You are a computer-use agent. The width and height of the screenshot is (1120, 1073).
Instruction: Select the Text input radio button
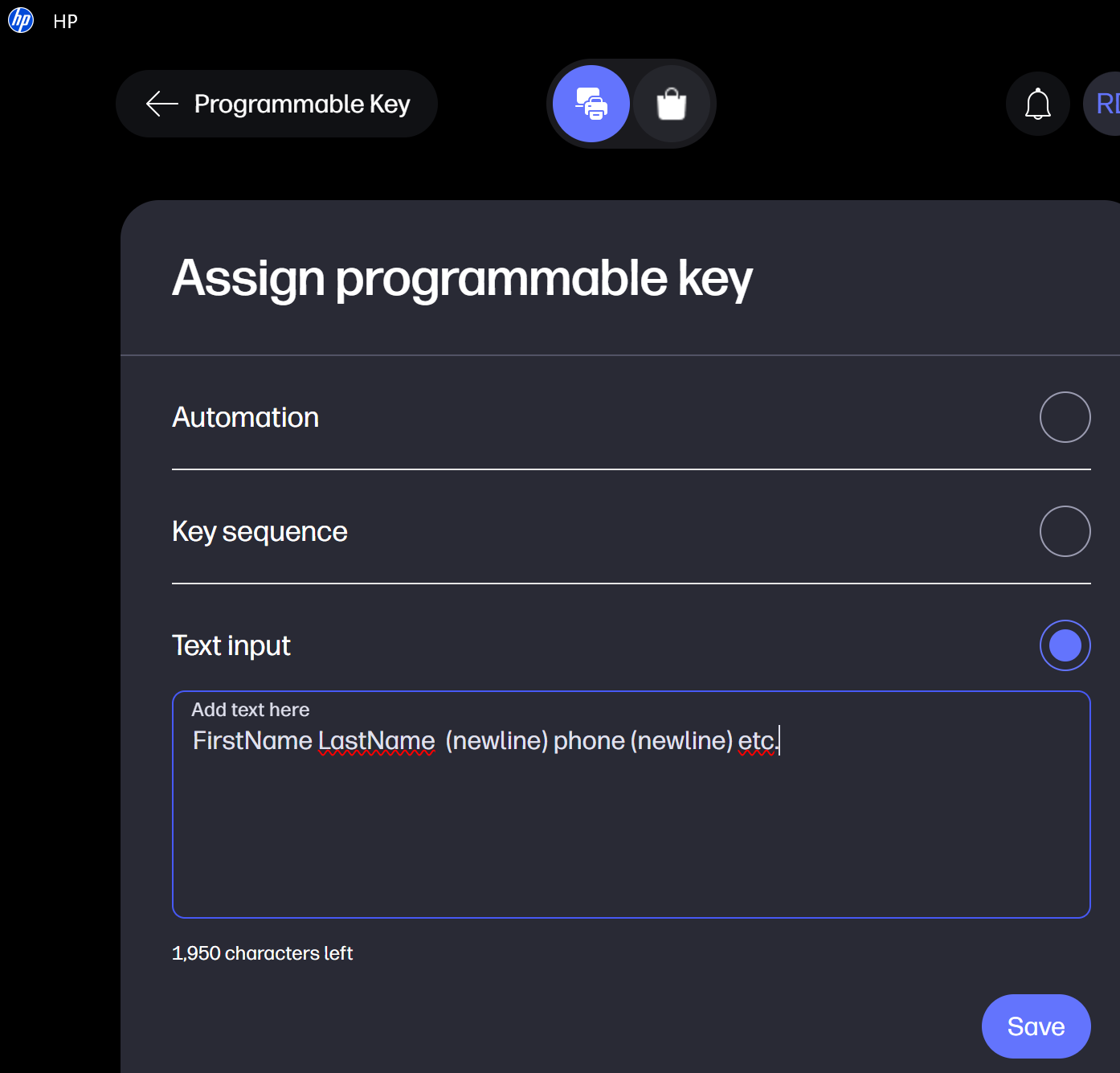(1065, 645)
